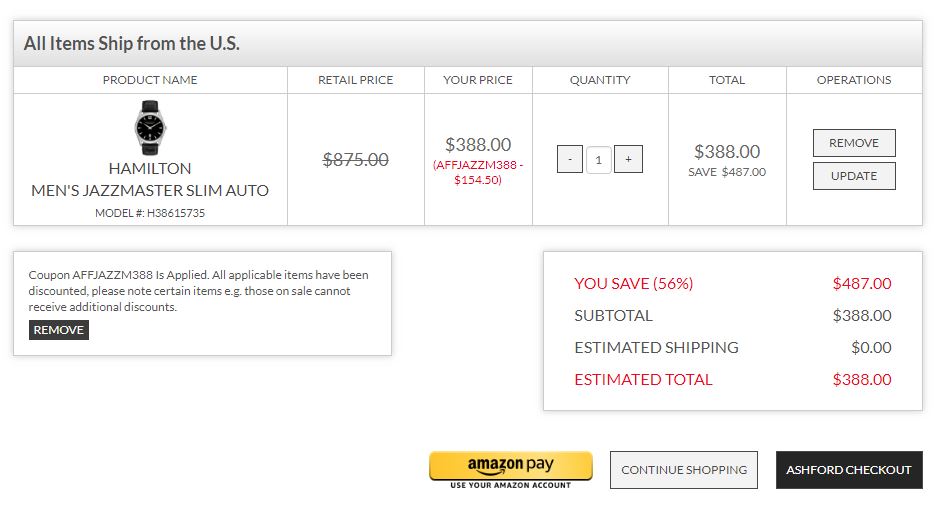
Task: Pay using the Amazon Pay button
Action: [510, 467]
